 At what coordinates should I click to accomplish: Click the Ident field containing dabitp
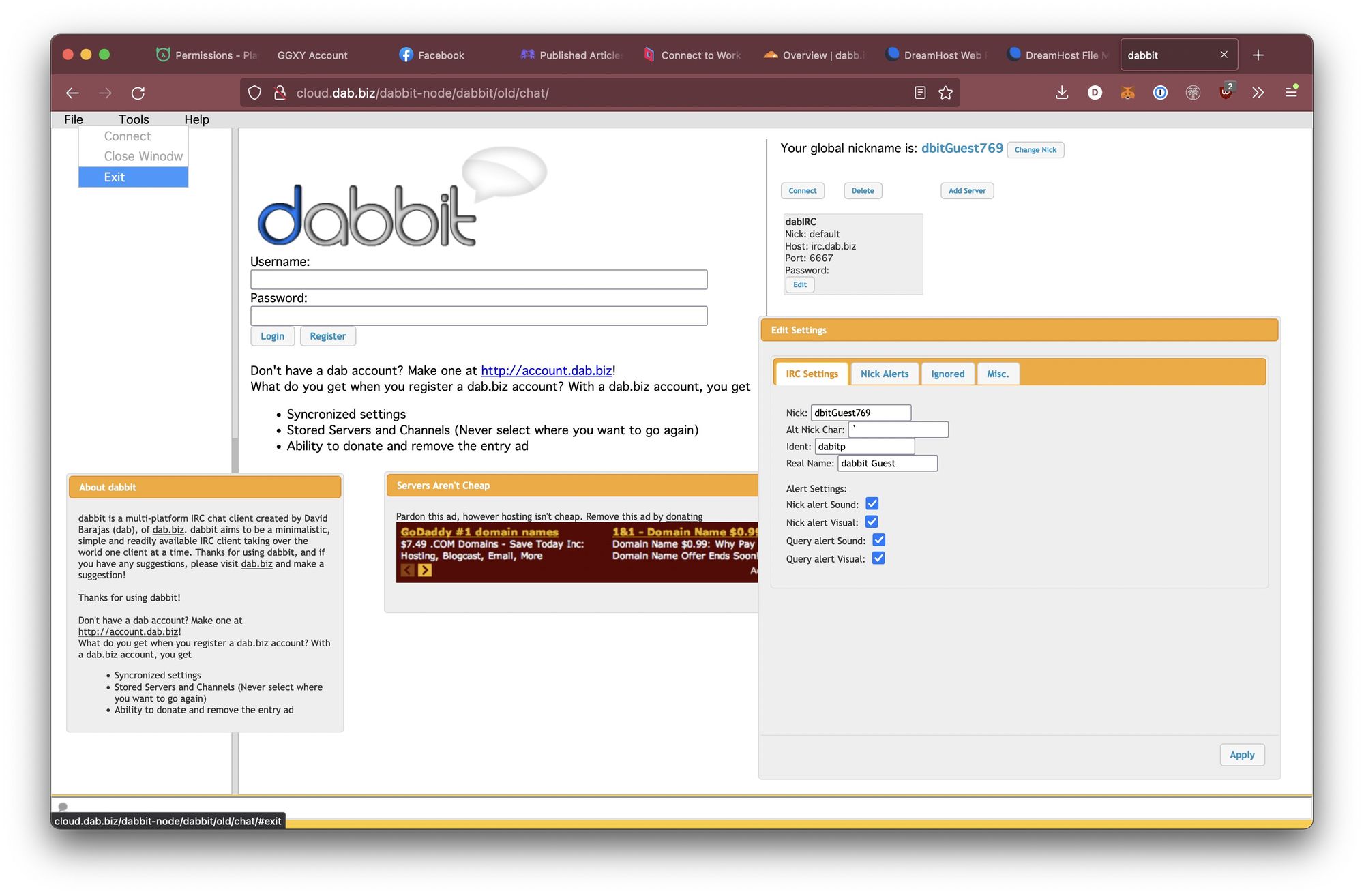point(865,447)
